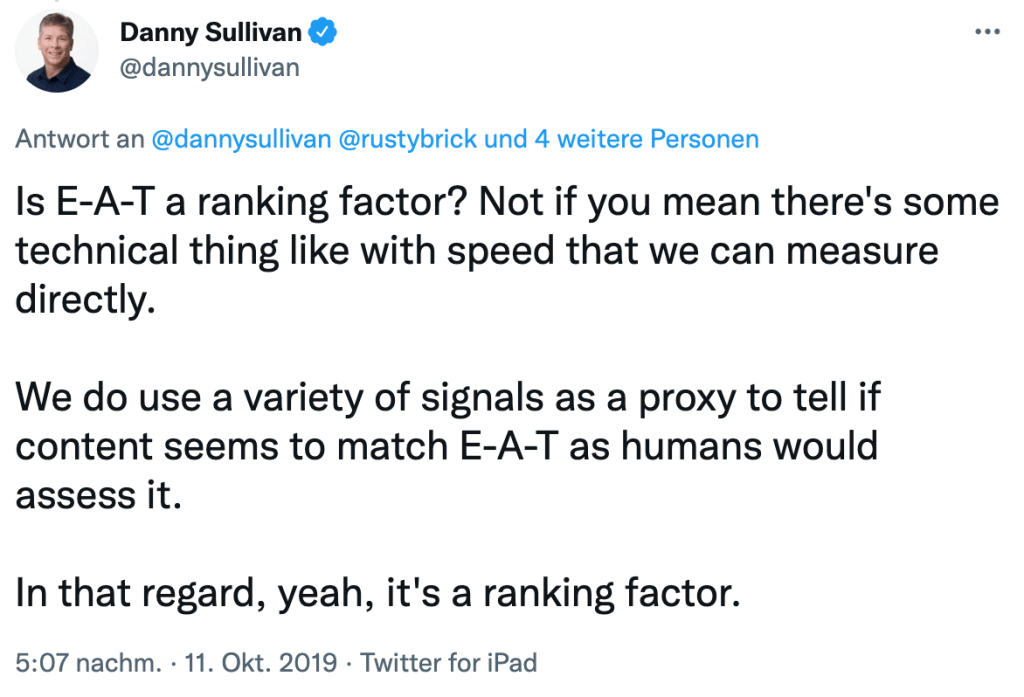Open the Danny Sullivan display name link
The image size is (1024, 697).
coord(209,32)
